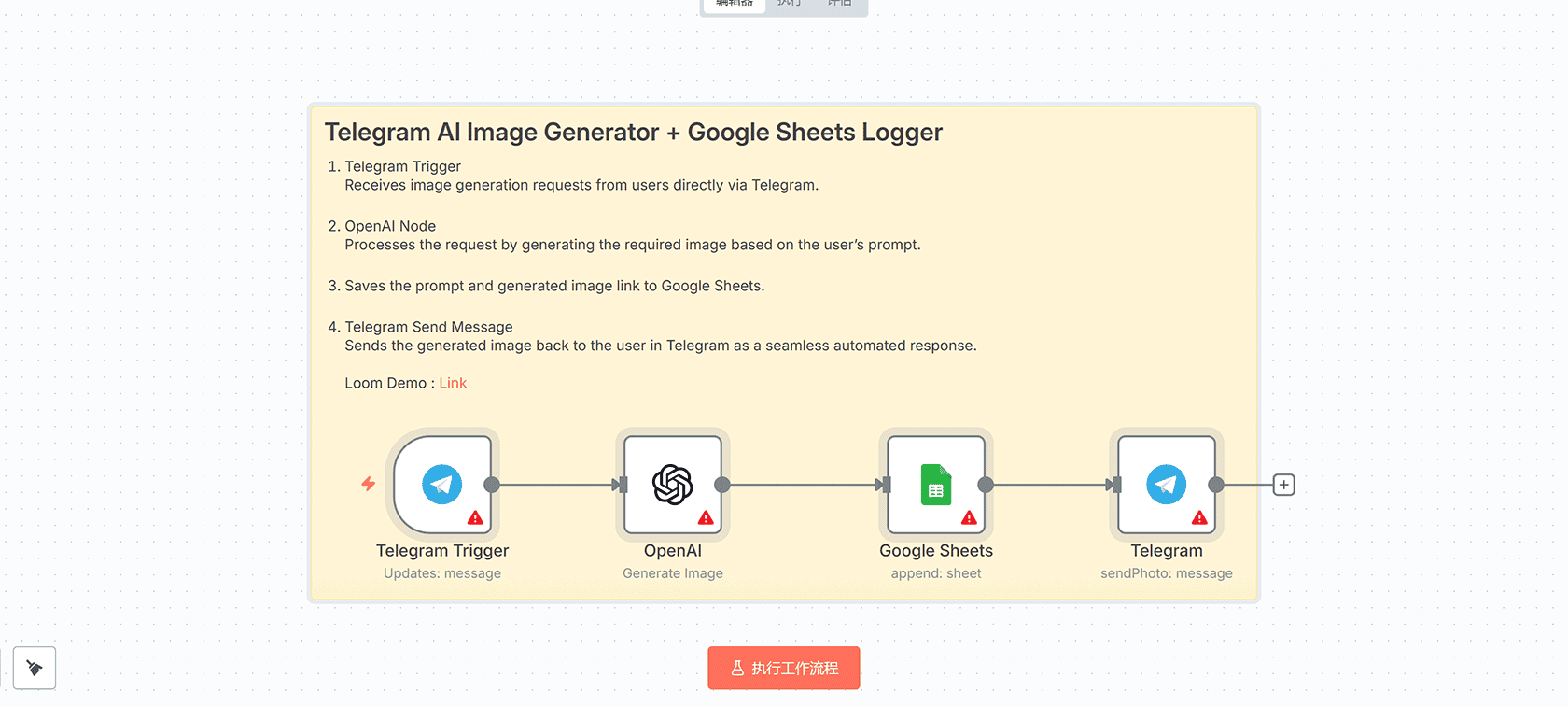Click the warning badge on OpenAI node
Image resolution: width=1568 pixels, height=706 pixels.
coord(706,517)
